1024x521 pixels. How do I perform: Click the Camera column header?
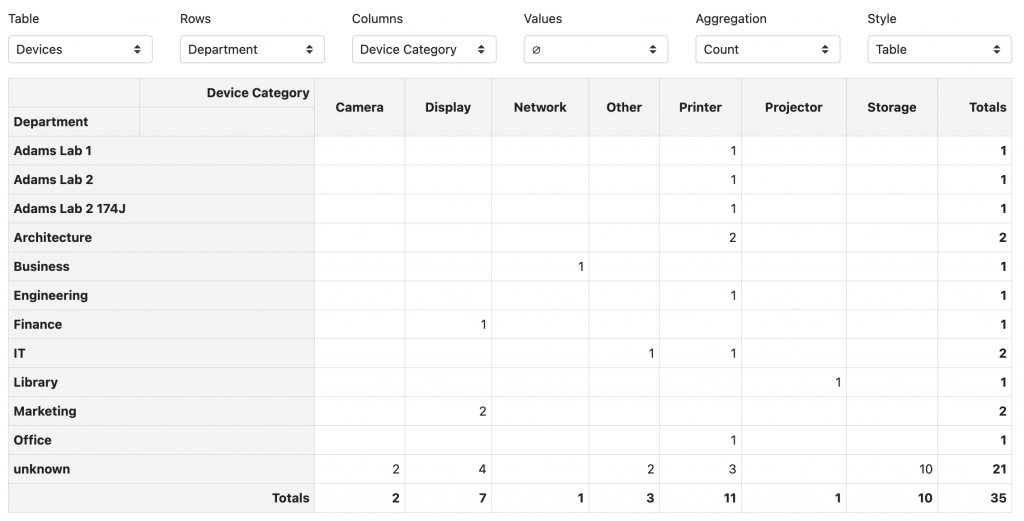point(359,107)
